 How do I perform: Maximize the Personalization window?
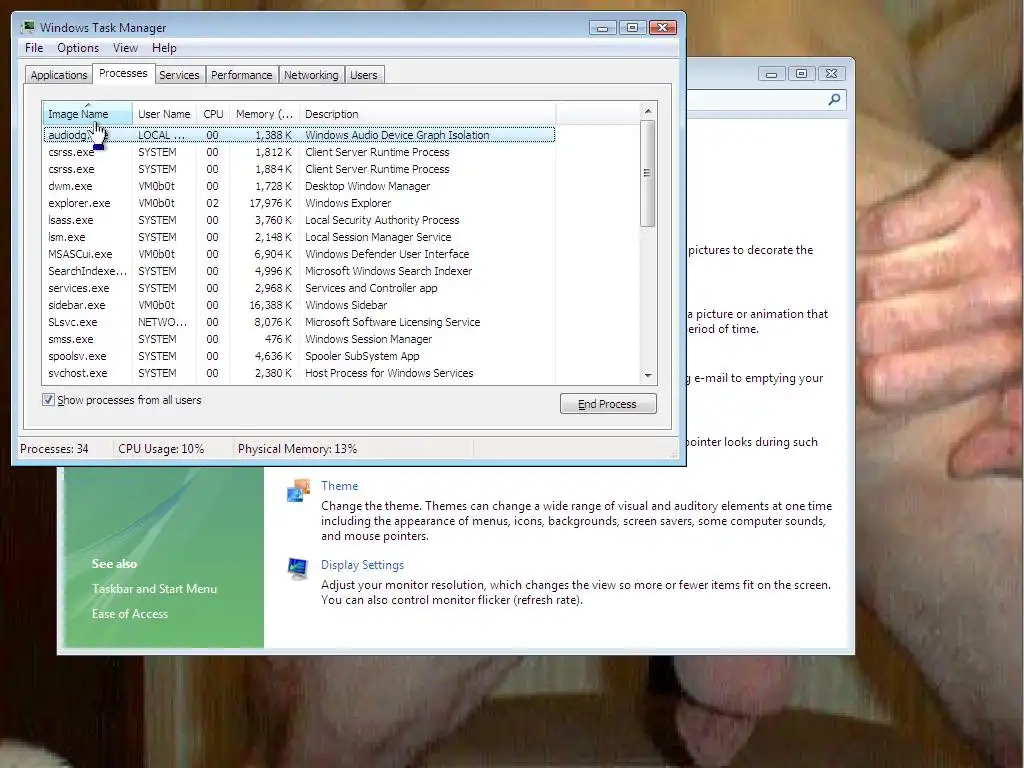click(x=801, y=74)
